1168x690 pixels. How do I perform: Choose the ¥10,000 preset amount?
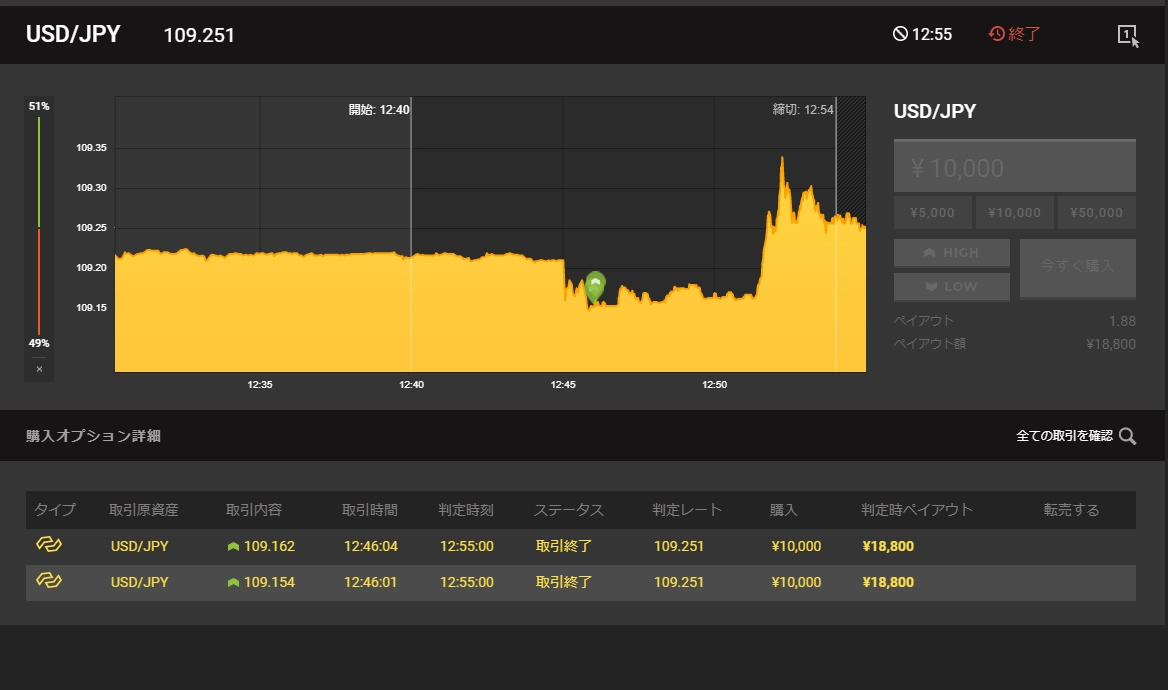[1014, 213]
